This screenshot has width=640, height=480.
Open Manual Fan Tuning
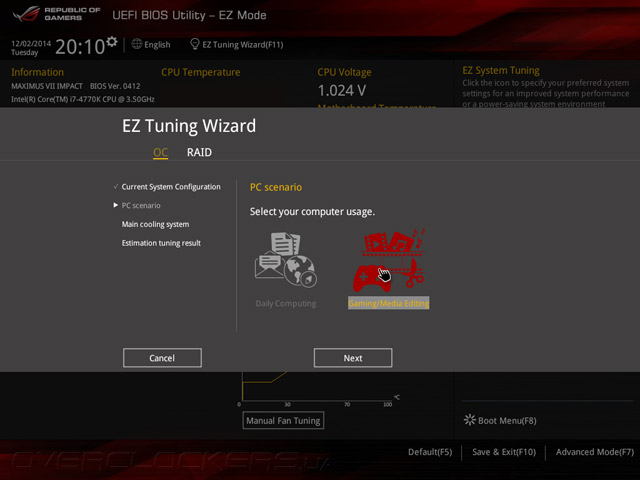point(283,420)
